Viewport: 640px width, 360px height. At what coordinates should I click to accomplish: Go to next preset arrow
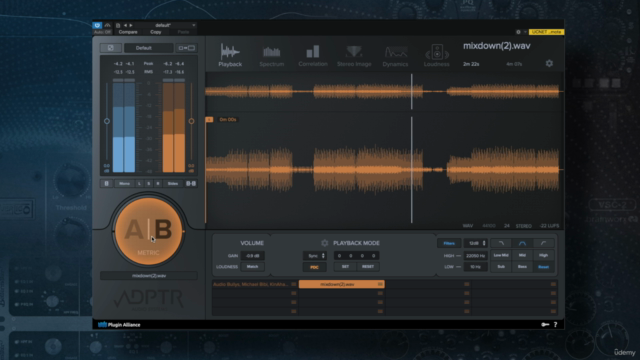tap(131, 25)
